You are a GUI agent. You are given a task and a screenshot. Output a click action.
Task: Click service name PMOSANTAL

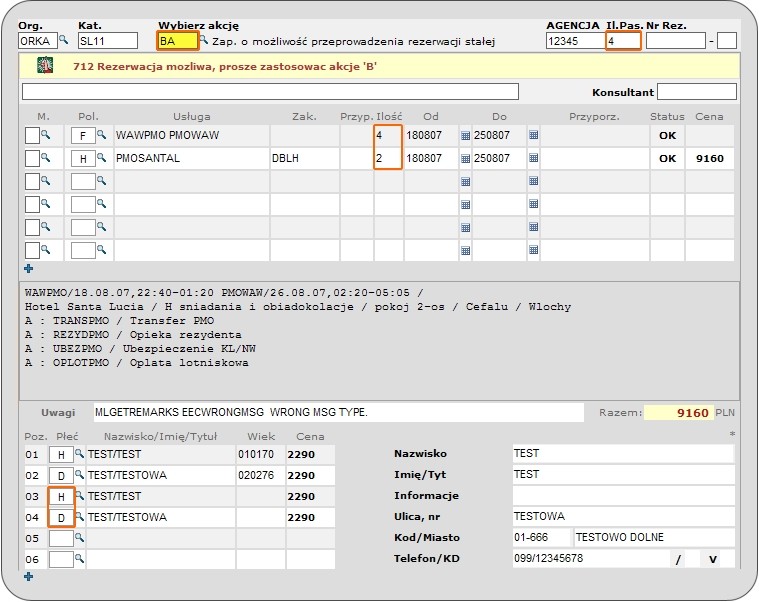[148, 158]
